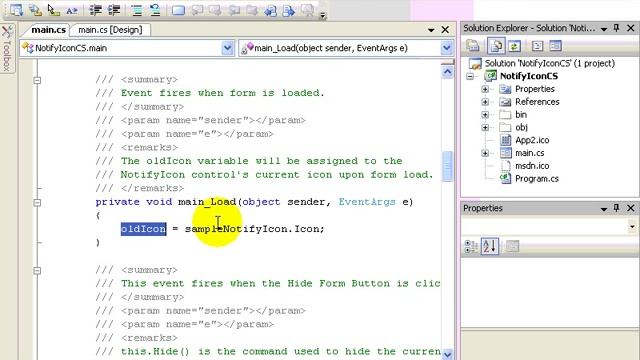Go to next bookmark icon
This screenshot has width=640, height=360.
215,10
